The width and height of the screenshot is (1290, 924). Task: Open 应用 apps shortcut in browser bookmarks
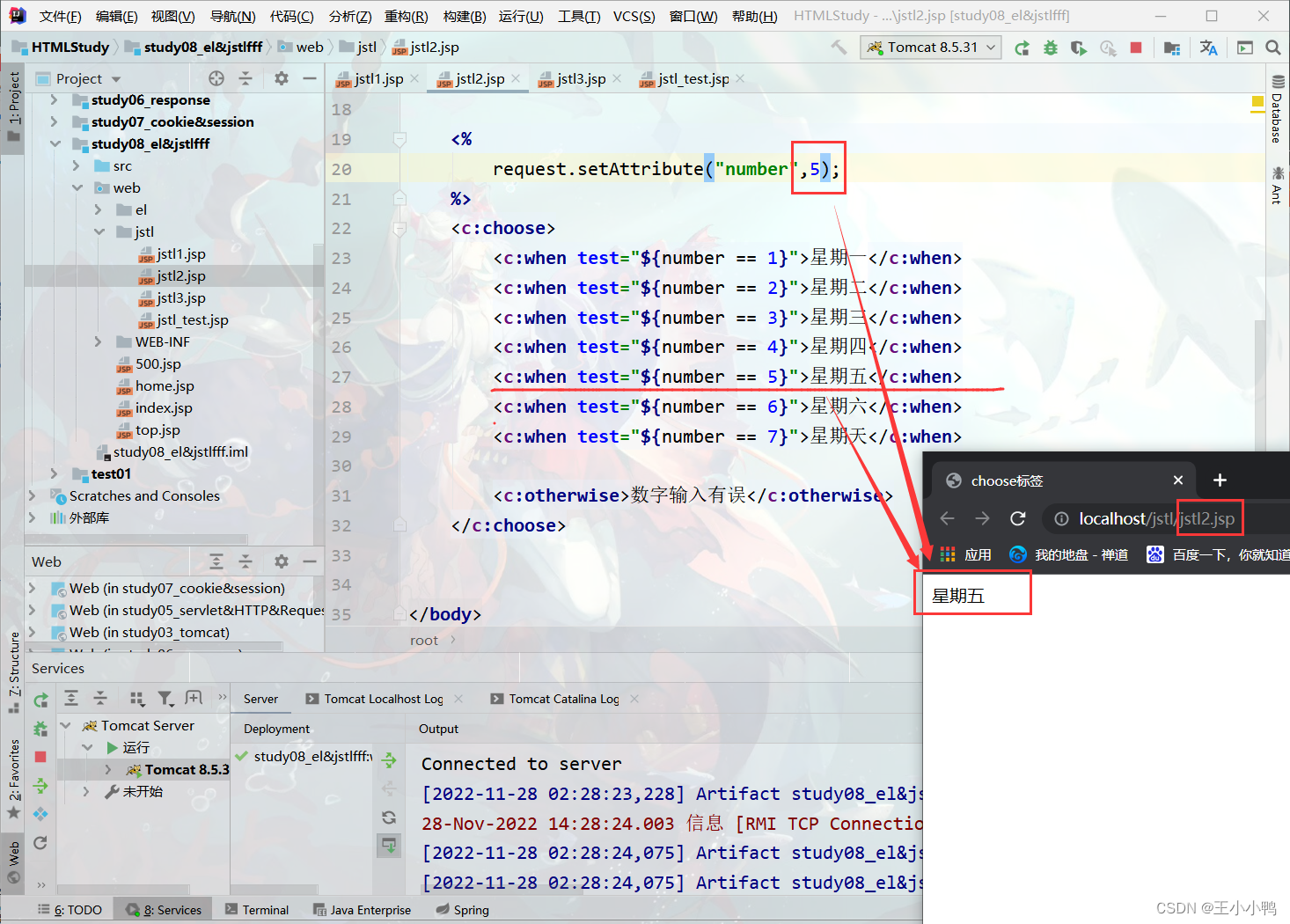tap(965, 554)
